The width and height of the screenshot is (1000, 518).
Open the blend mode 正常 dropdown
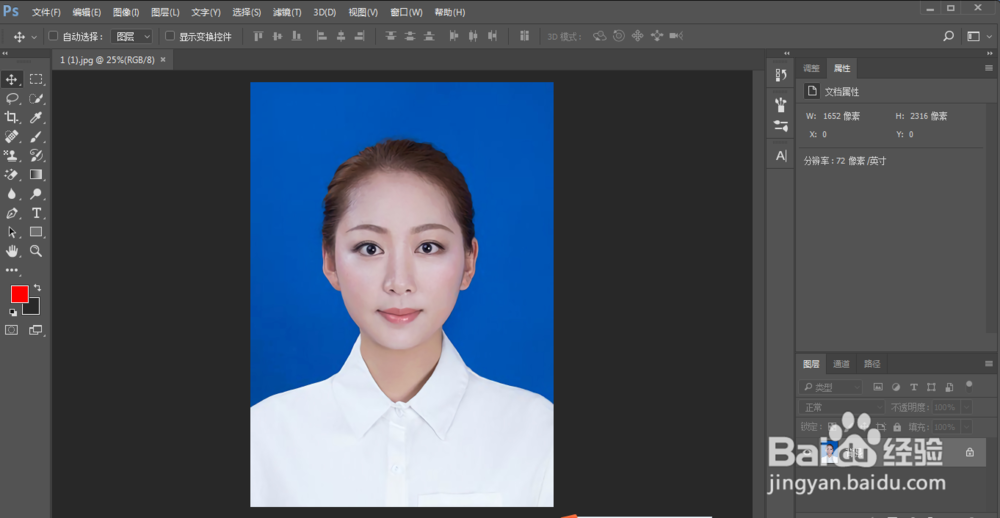841,407
